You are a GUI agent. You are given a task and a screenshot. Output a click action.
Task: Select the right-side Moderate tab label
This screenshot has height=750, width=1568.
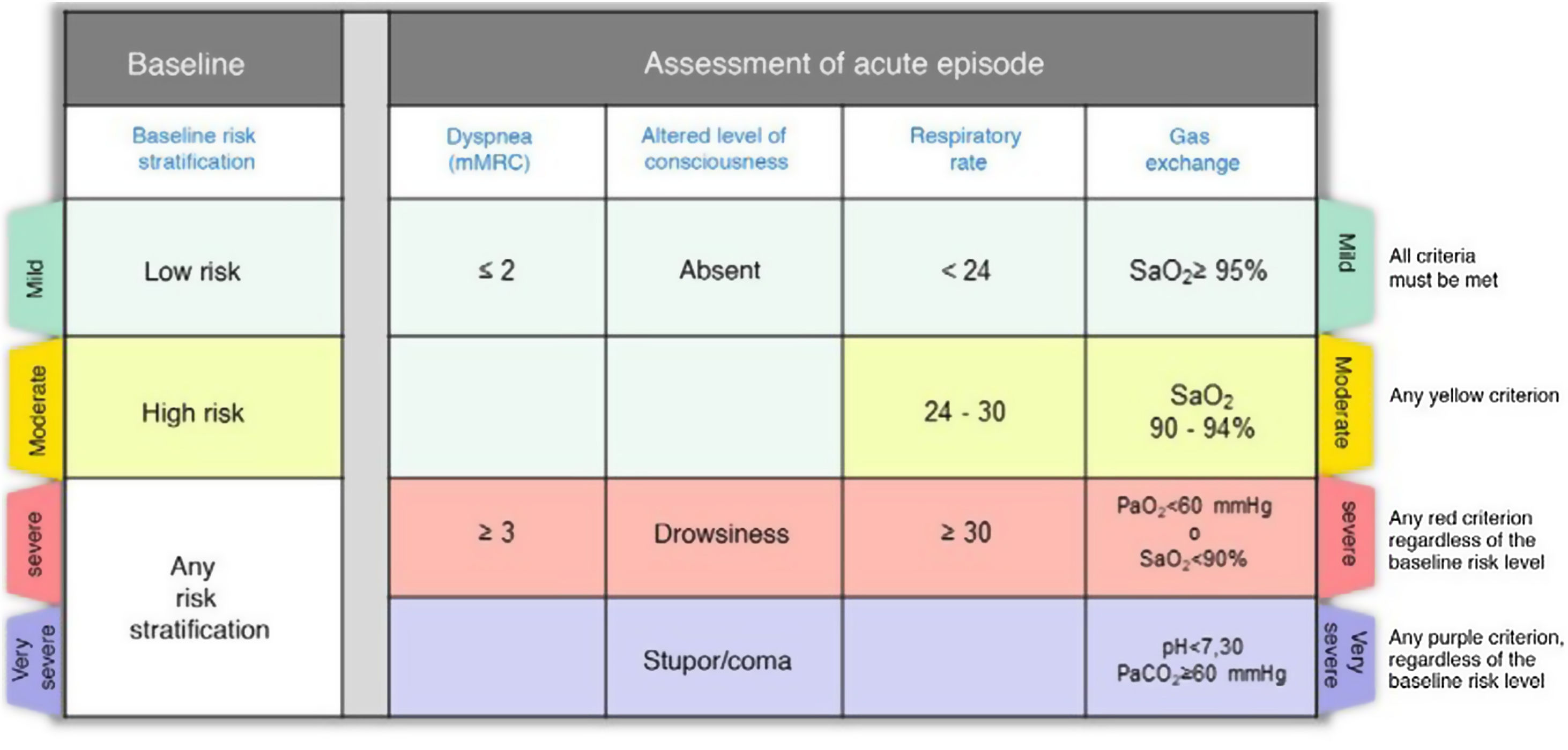point(1344,403)
